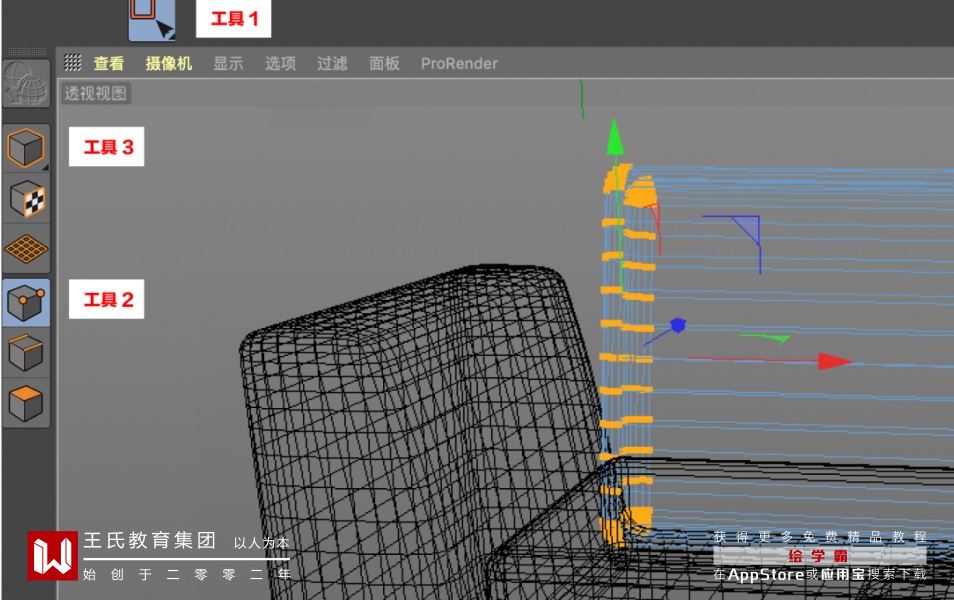The height and width of the screenshot is (600, 954).
Task: Select the live selection tool icon
Action: 152,19
